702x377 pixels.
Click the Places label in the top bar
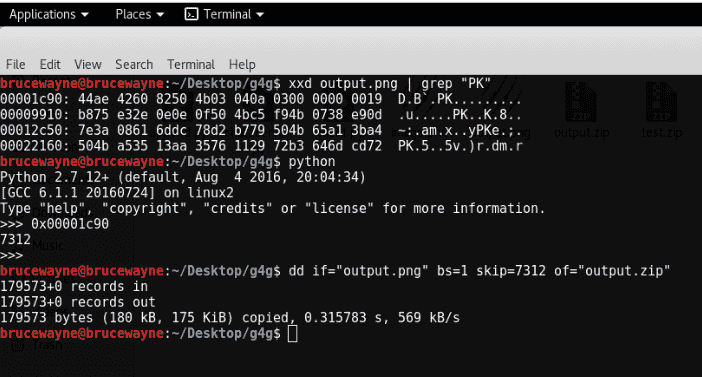tap(133, 14)
